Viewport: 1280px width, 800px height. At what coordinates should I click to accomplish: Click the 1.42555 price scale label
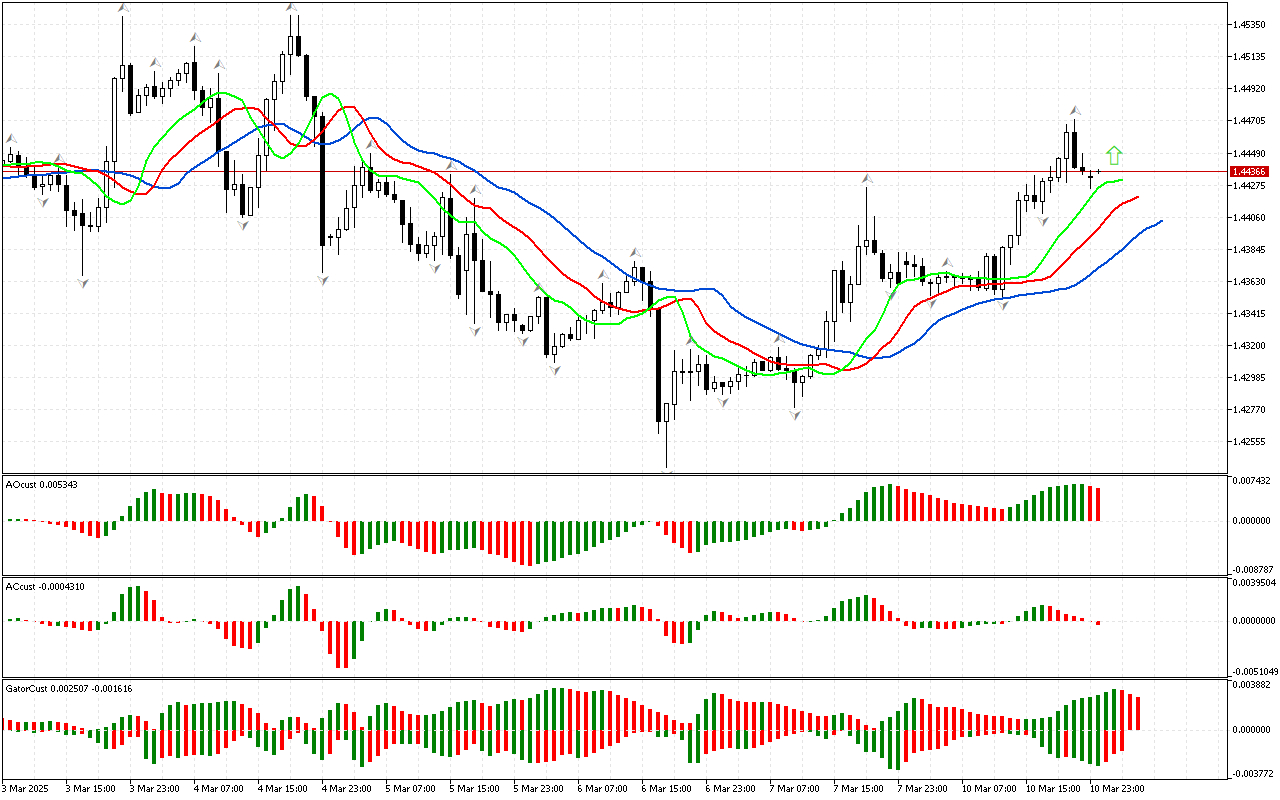[x=1250, y=441]
